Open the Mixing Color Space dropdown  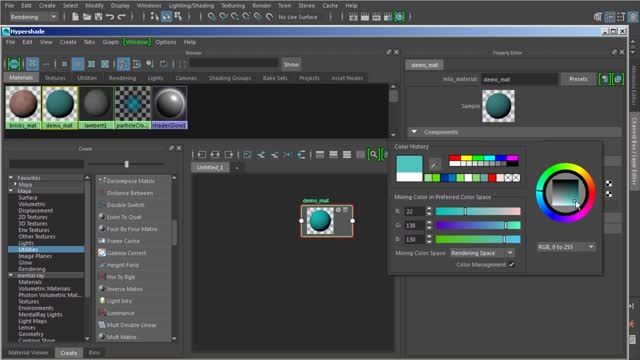click(x=482, y=253)
